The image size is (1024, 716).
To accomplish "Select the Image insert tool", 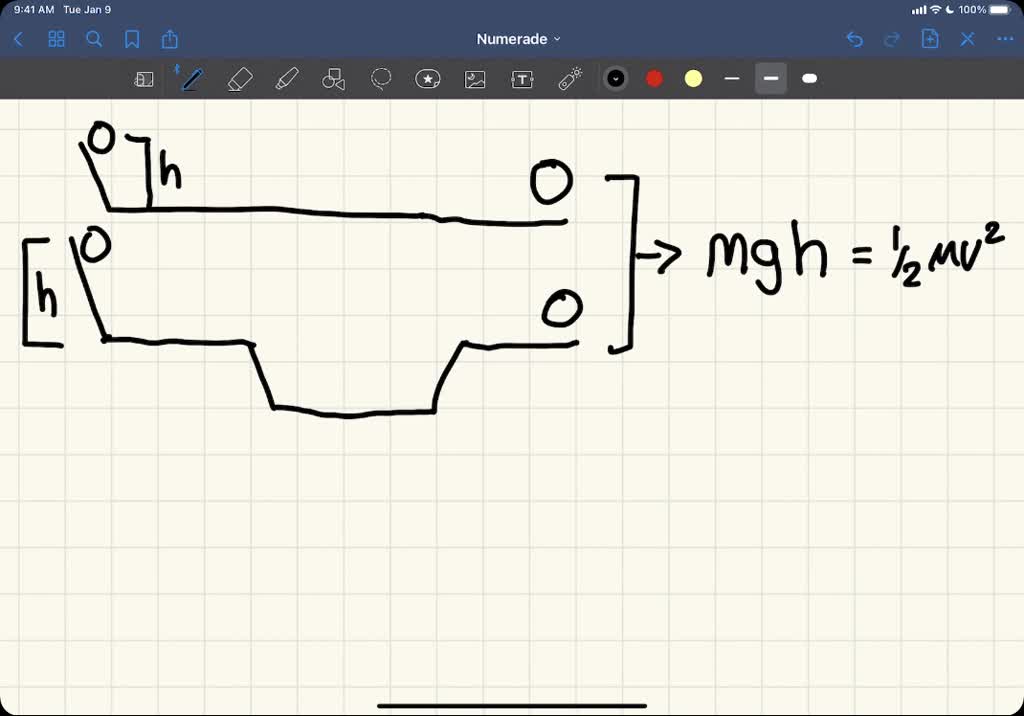I will (x=475, y=79).
